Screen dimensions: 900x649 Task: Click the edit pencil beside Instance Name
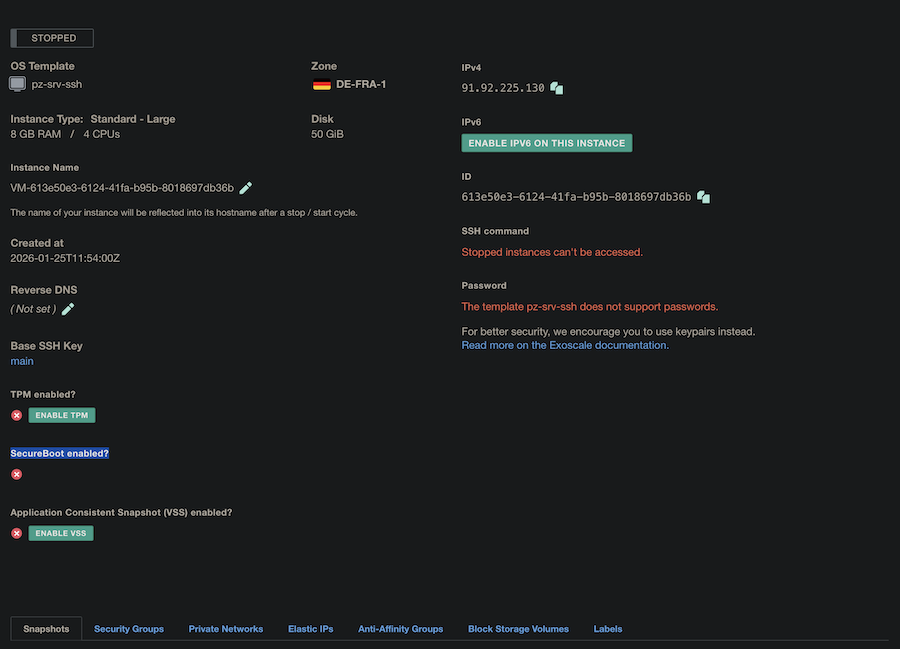[x=246, y=188]
